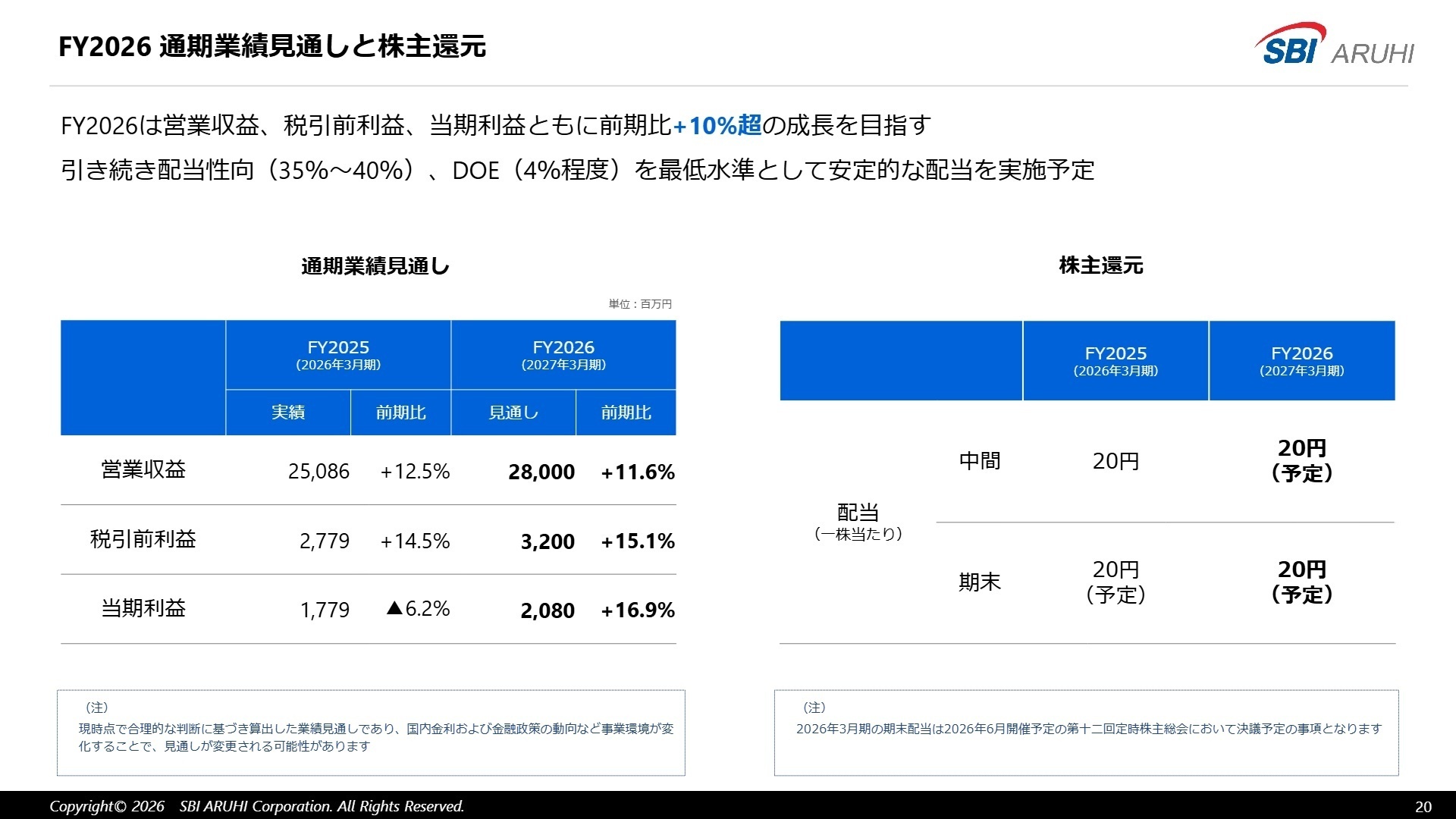The height and width of the screenshot is (819, 1456).
Task: Click the '+15.1%' cell
Action: pos(638,541)
